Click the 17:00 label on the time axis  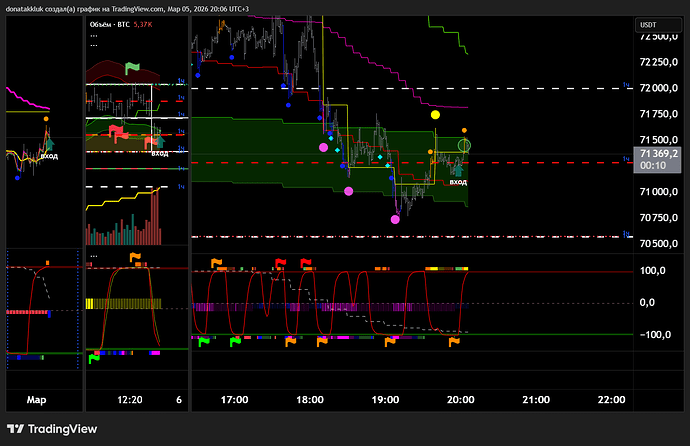coord(234,399)
